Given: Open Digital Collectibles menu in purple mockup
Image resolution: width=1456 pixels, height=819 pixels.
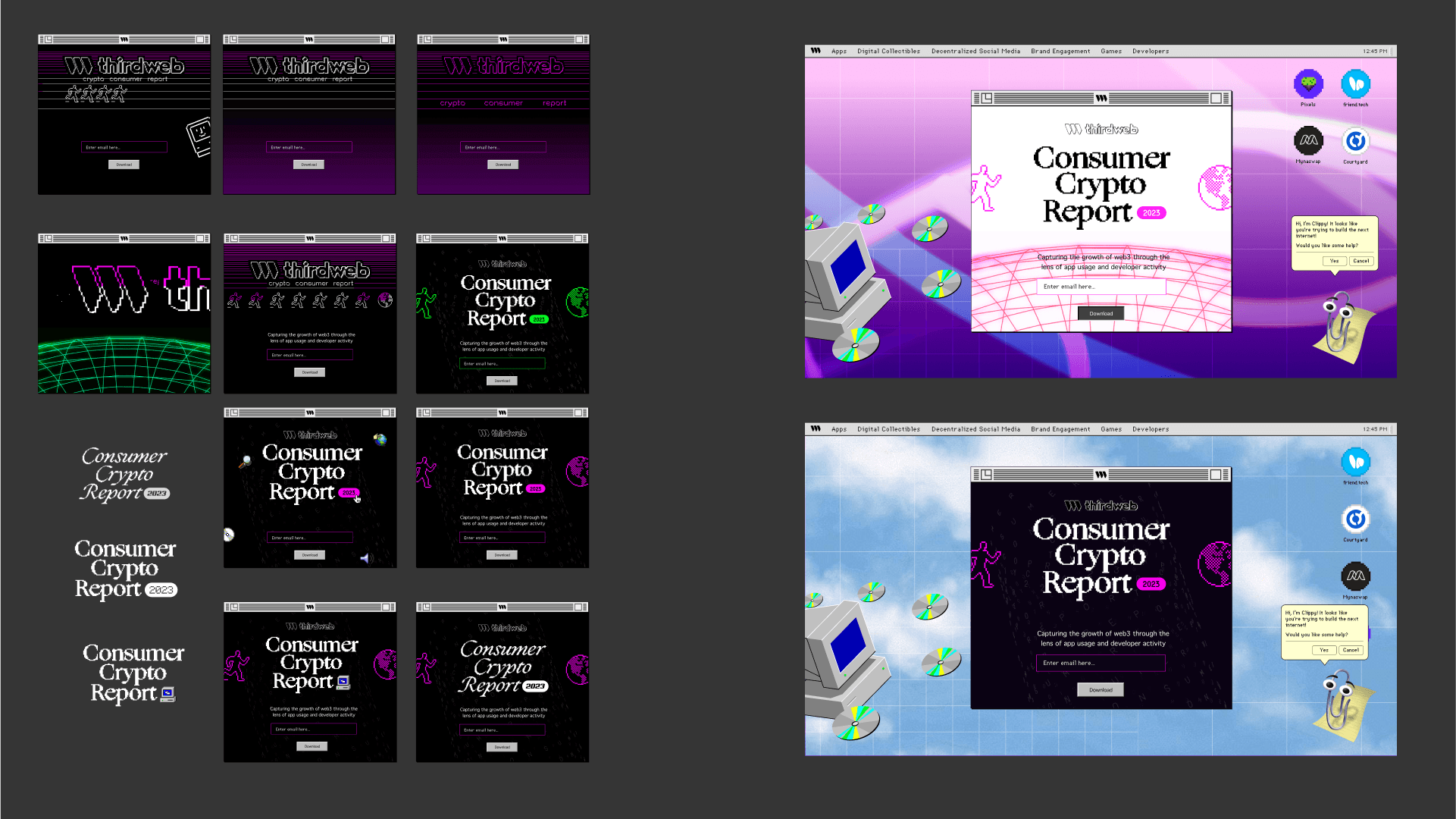Looking at the screenshot, I should (888, 52).
